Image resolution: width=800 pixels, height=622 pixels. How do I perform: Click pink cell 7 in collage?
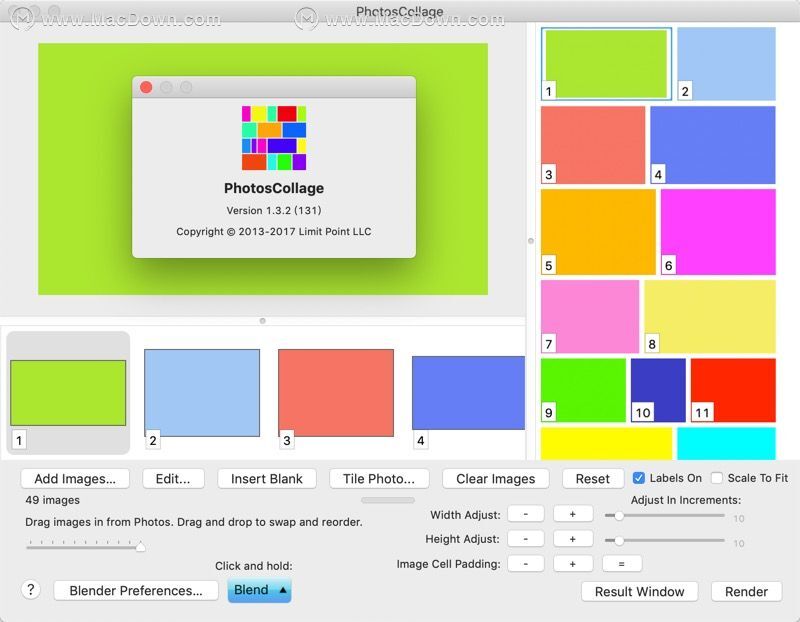point(590,316)
